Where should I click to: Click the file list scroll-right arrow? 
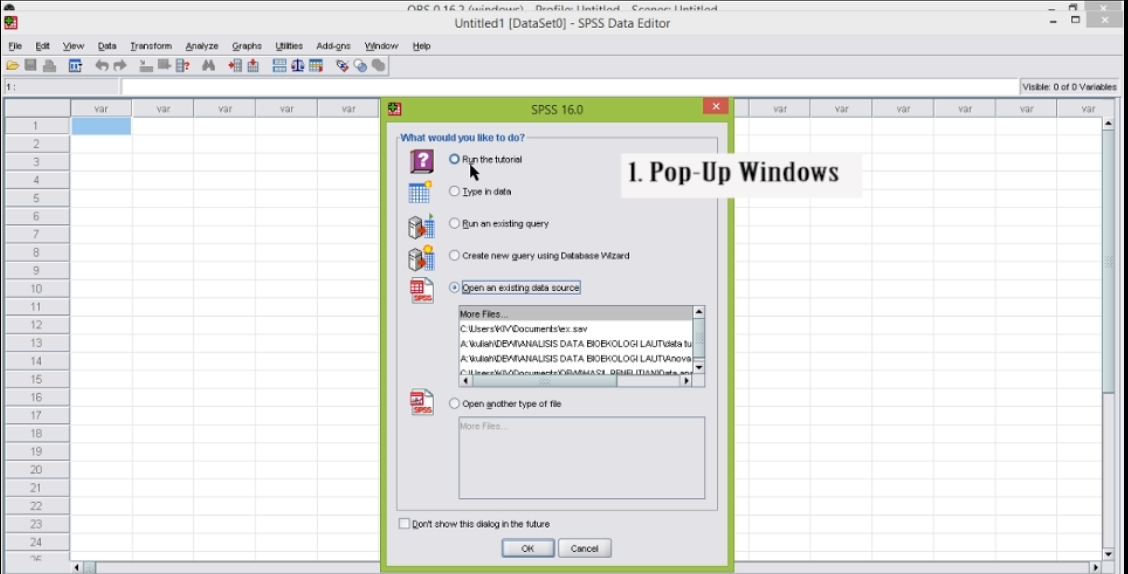point(686,381)
